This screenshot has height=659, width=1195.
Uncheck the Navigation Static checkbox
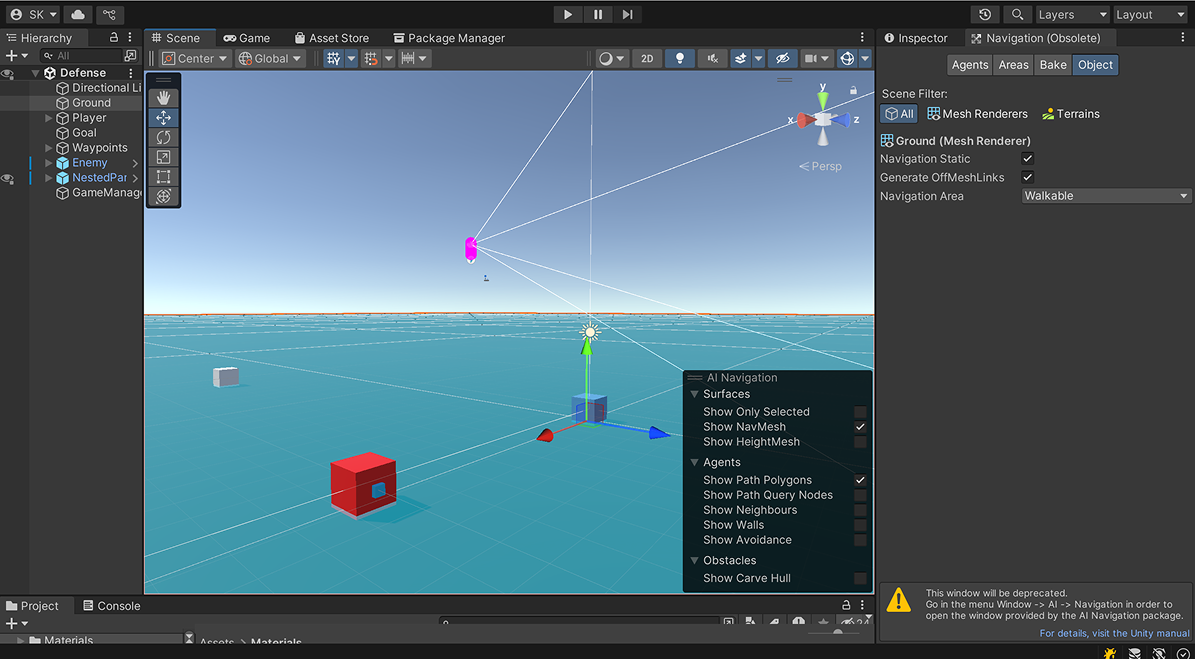click(x=1027, y=159)
